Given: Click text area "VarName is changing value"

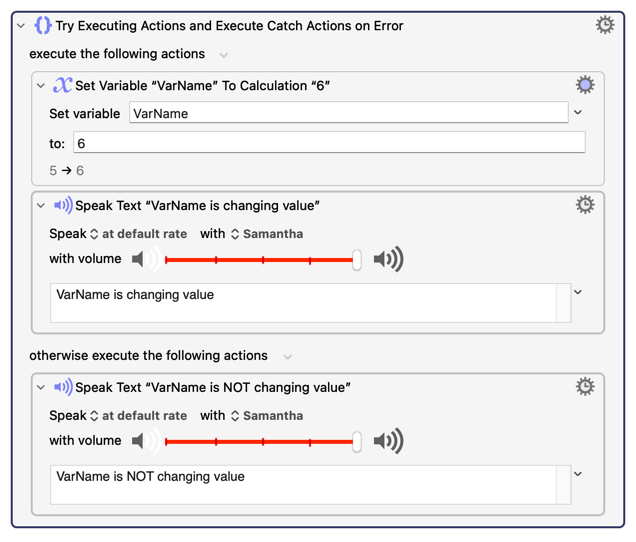Looking at the screenshot, I should 311,303.
